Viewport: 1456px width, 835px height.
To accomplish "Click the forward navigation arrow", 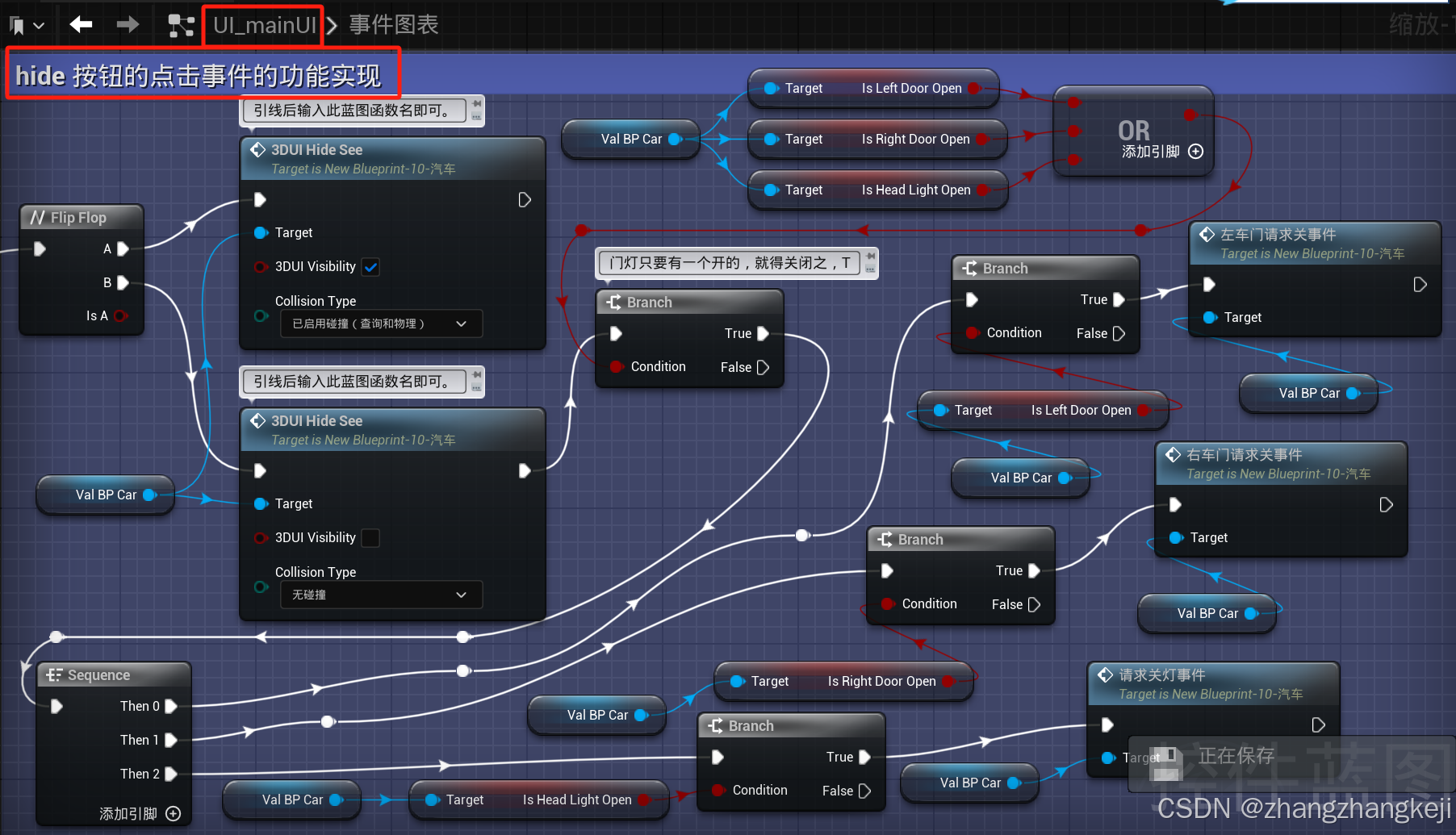I will (x=128, y=25).
